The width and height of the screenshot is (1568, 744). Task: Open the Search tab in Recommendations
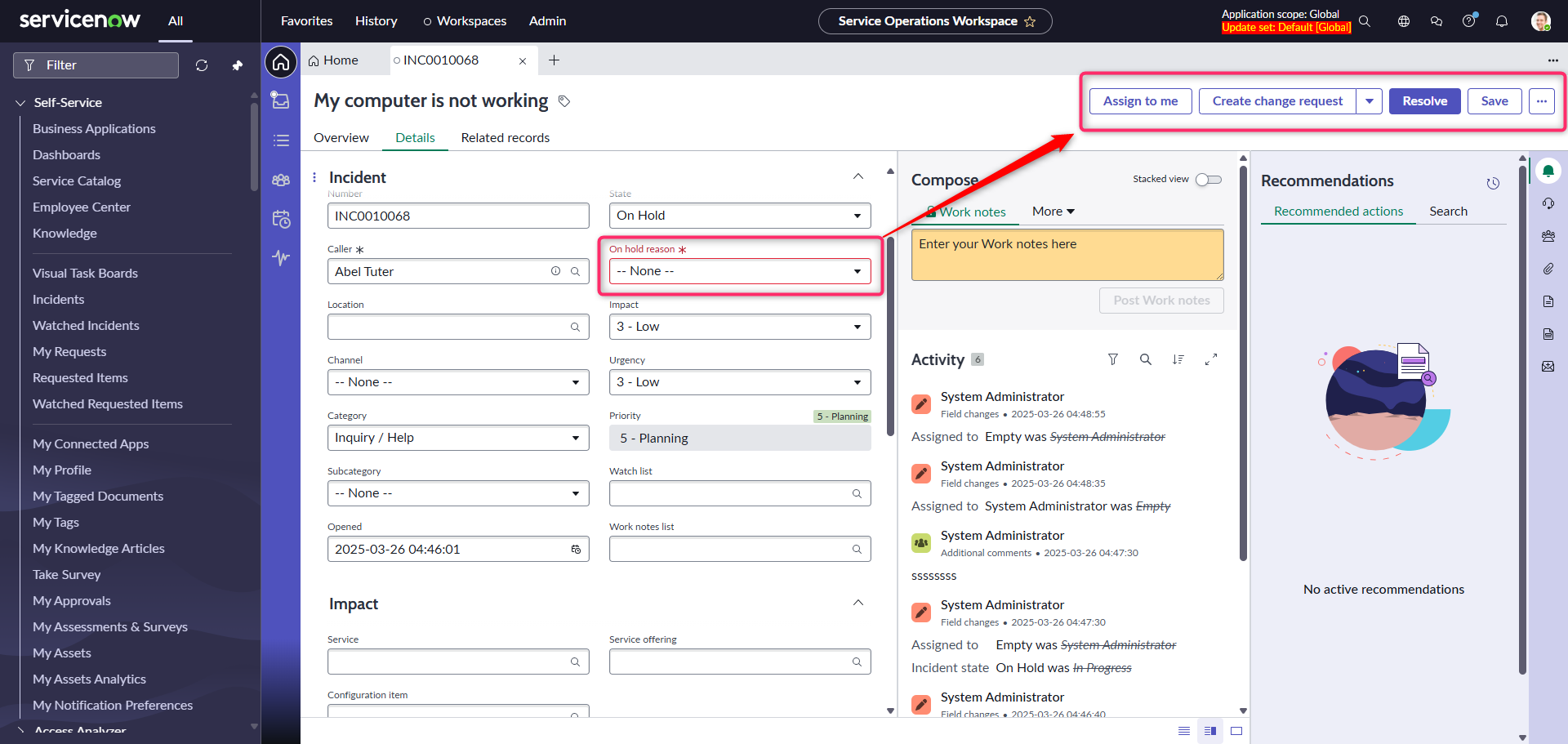(1448, 212)
